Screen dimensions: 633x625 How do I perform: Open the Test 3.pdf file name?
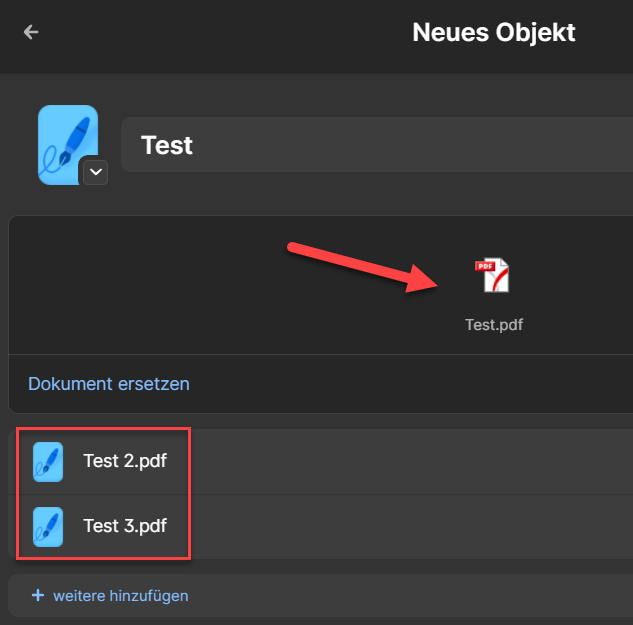pos(124,526)
